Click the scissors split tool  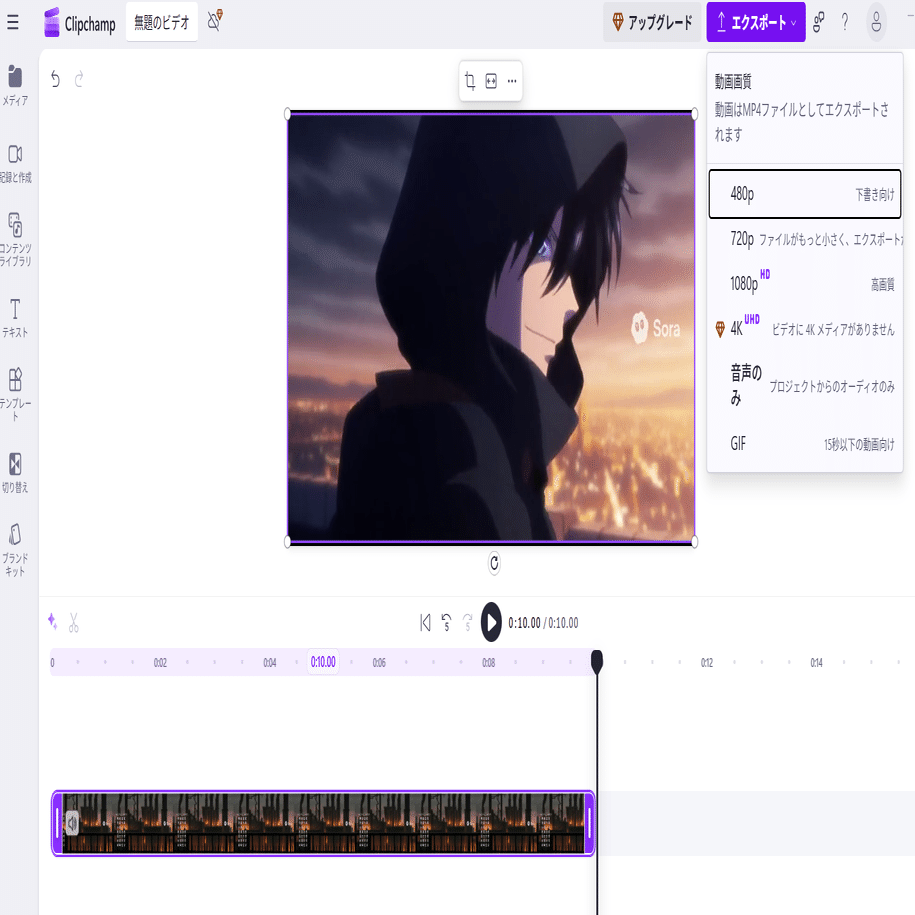pos(74,623)
